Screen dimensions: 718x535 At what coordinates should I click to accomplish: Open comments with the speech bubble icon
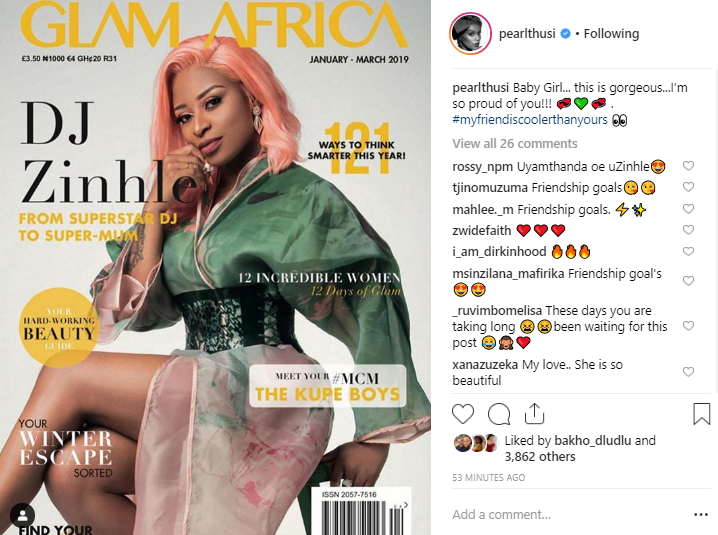click(x=499, y=414)
